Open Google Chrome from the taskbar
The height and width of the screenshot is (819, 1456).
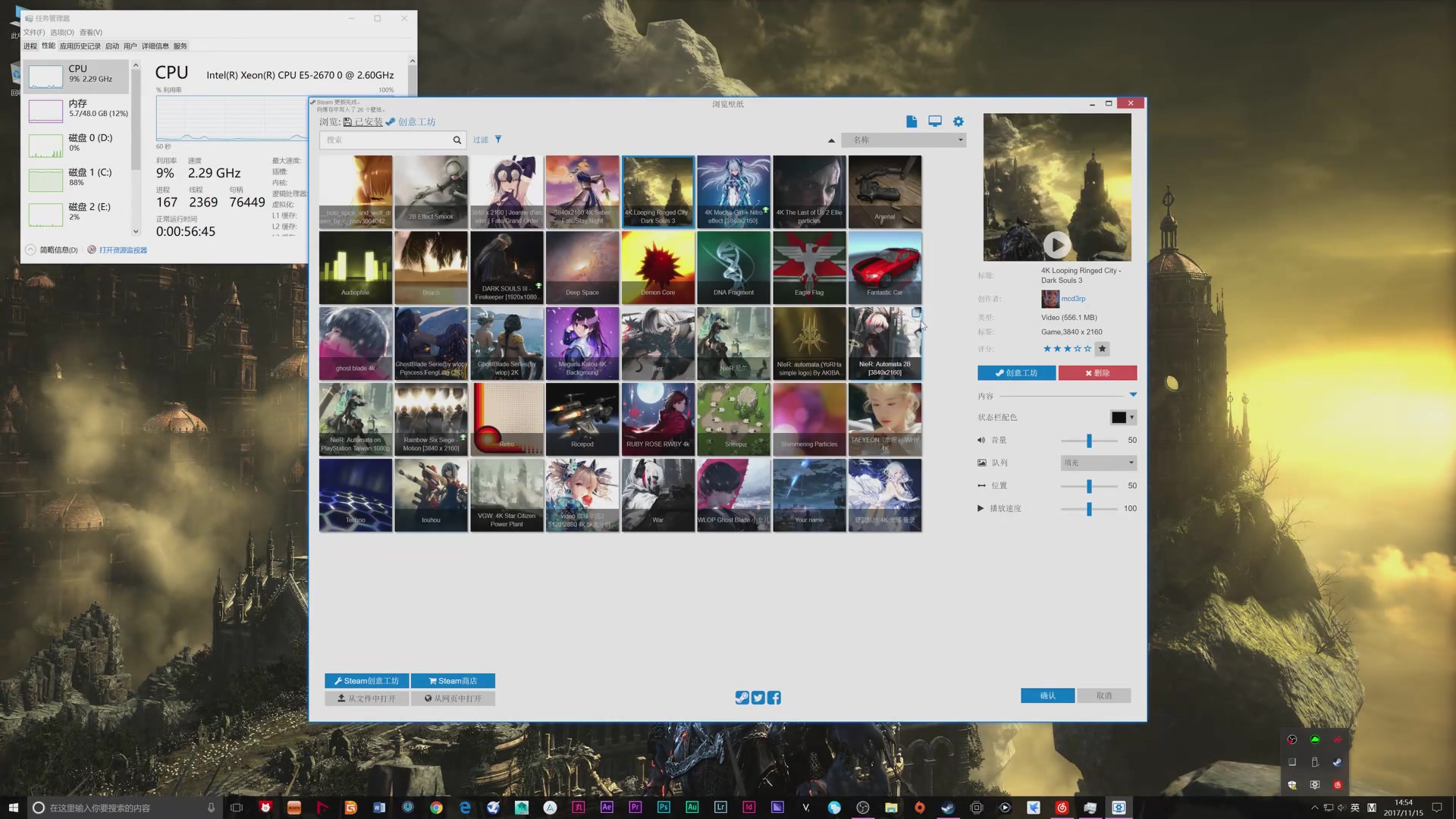(x=436, y=808)
